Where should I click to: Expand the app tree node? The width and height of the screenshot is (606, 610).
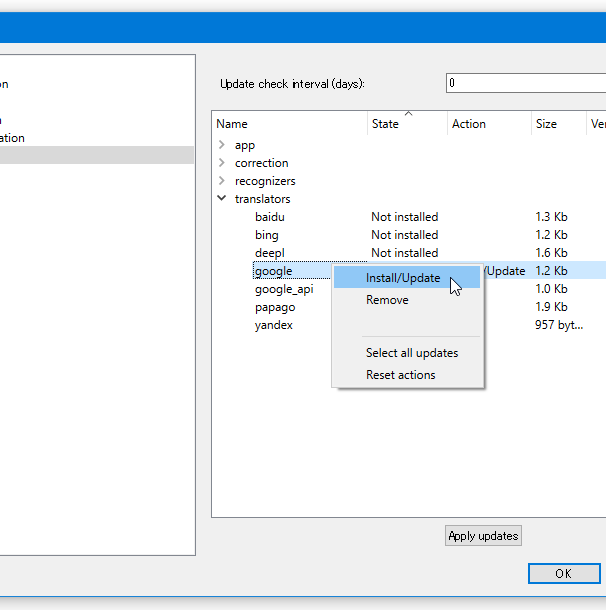(x=222, y=145)
